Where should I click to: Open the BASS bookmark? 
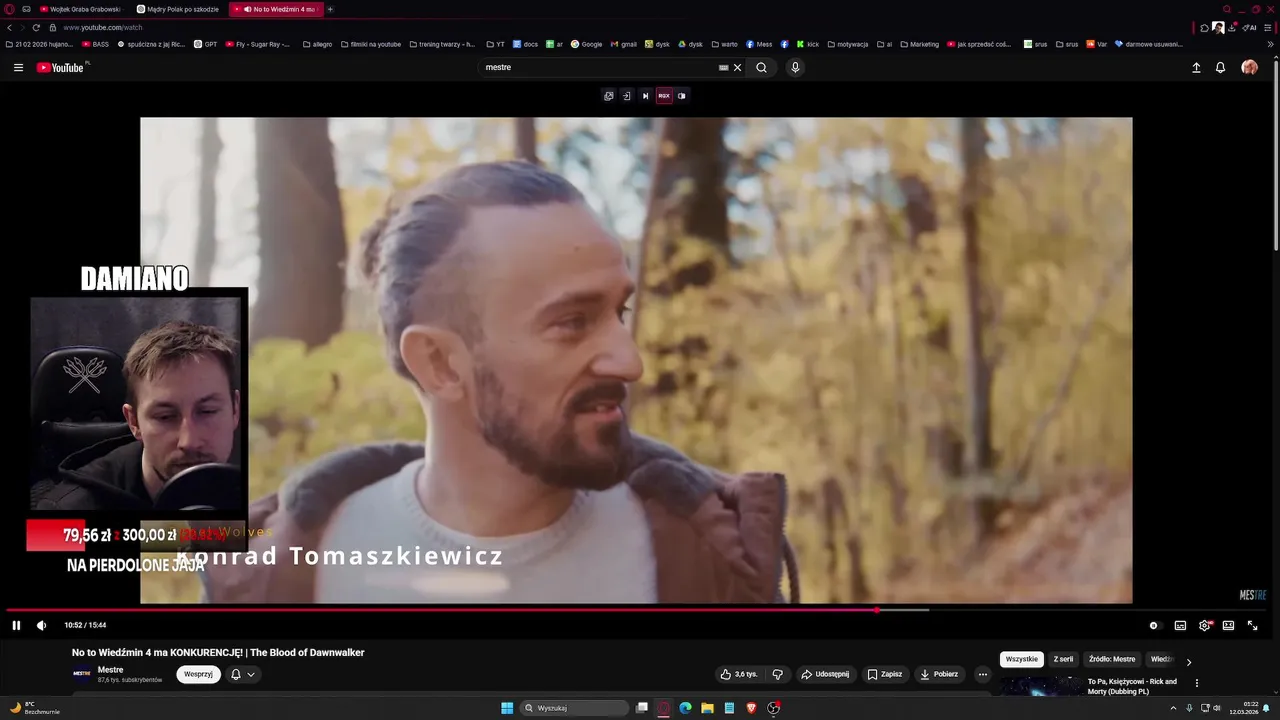(x=96, y=44)
